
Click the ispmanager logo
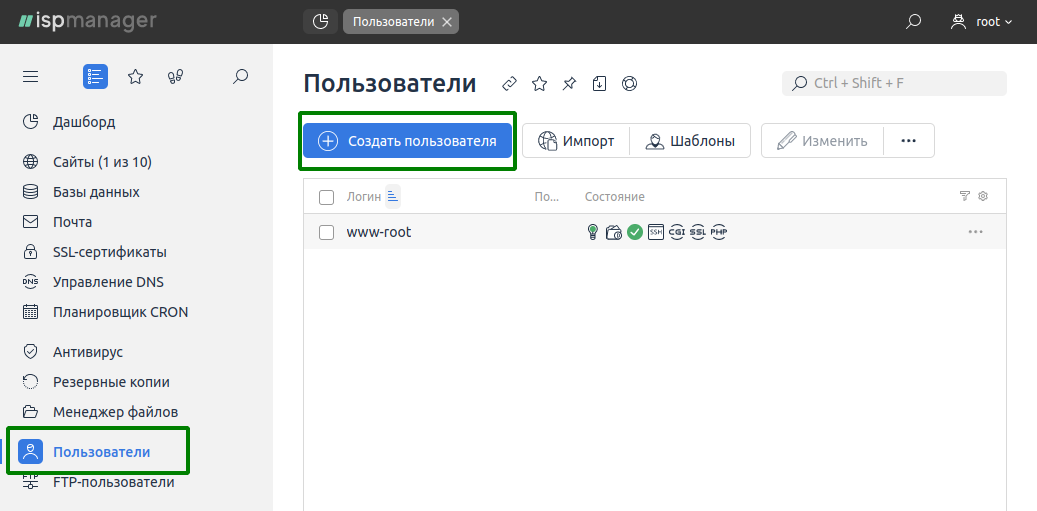coord(87,21)
